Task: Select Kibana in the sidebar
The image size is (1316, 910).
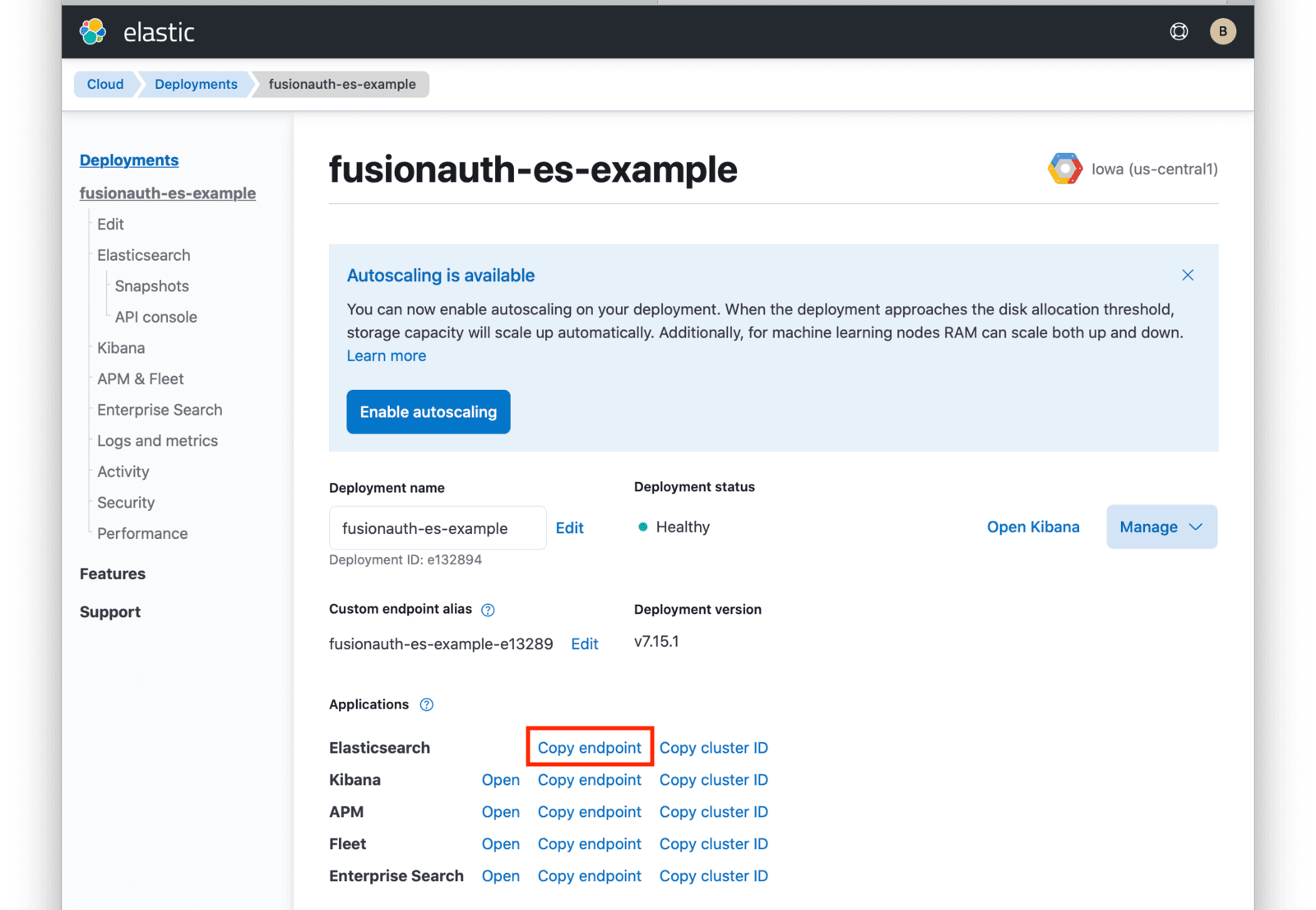Action: tap(121, 348)
